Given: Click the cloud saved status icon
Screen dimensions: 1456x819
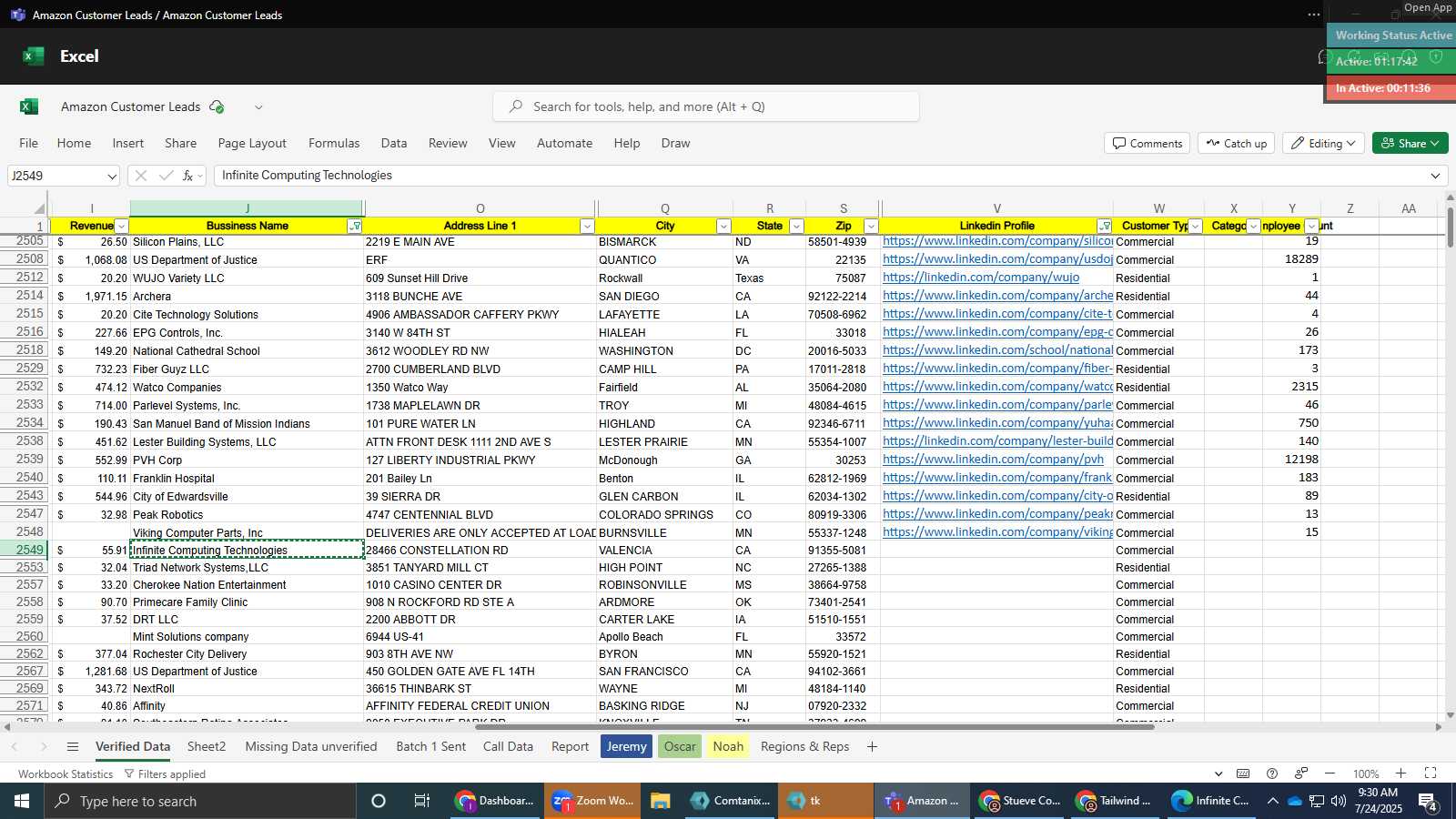Looking at the screenshot, I should (217, 106).
